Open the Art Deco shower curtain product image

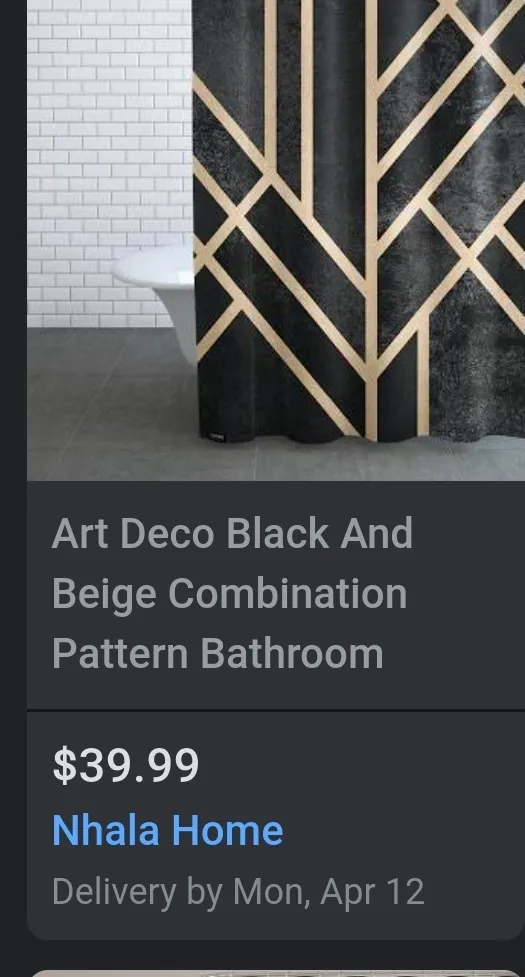276,240
